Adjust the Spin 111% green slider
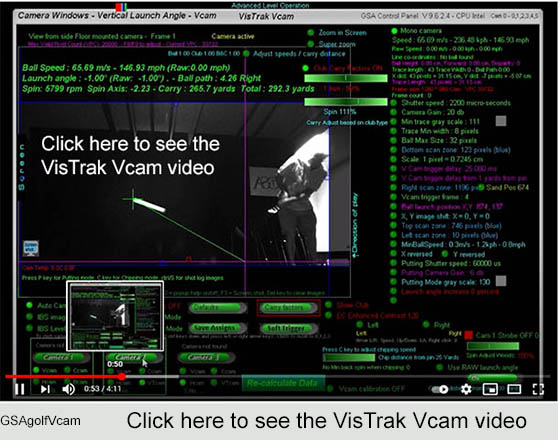558x440 pixels. click(x=346, y=102)
